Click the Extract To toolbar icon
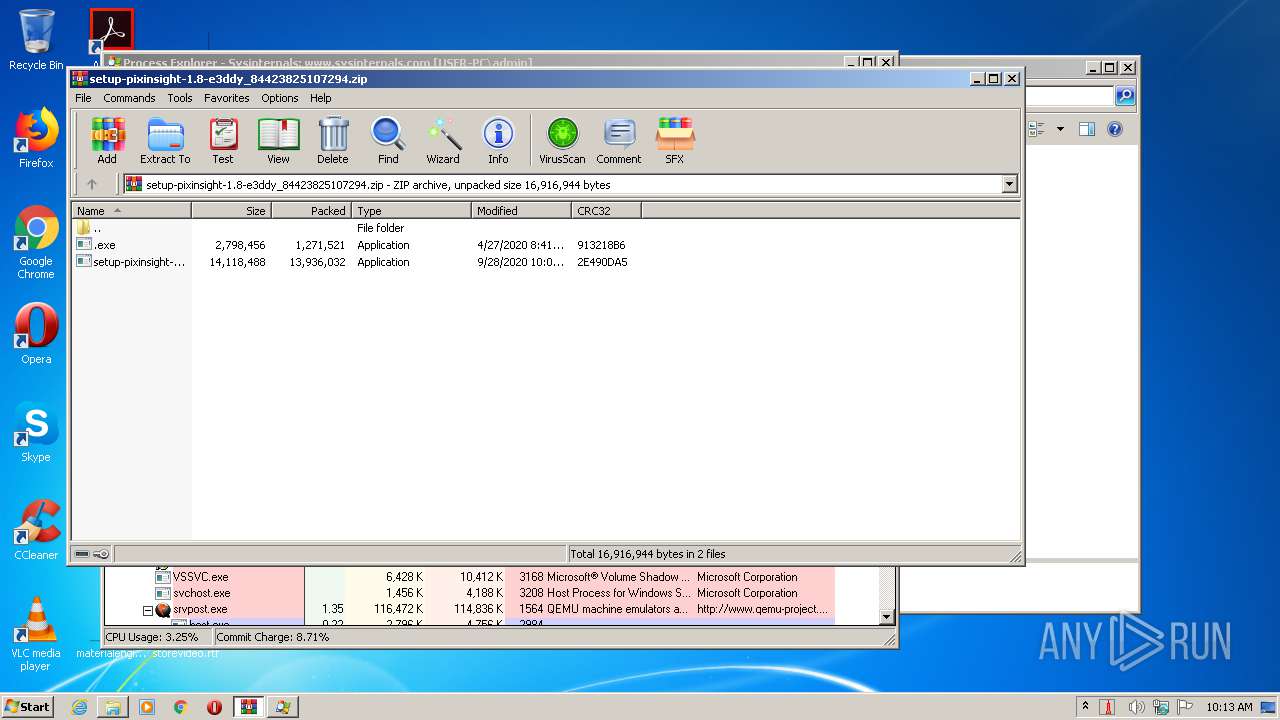This screenshot has width=1280, height=720. tap(165, 140)
